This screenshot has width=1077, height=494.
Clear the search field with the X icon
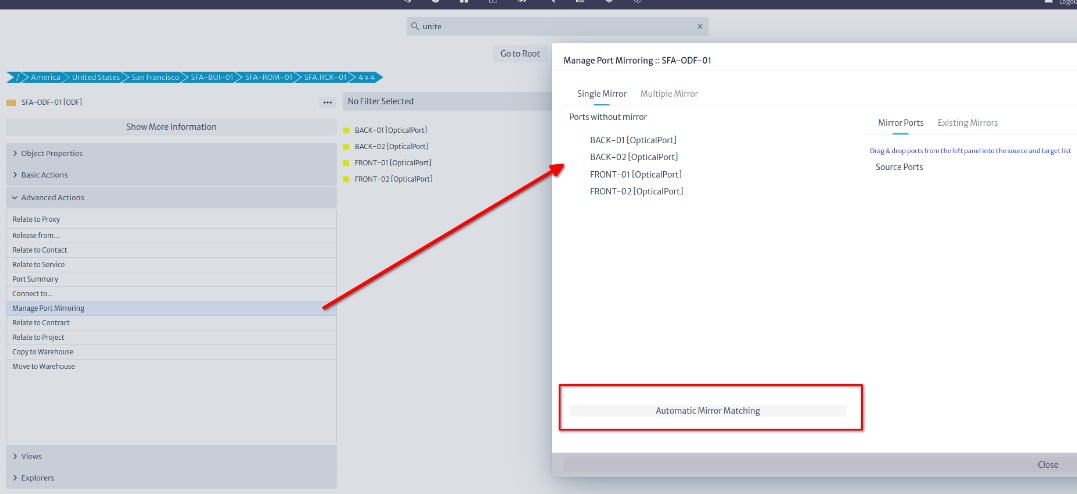click(700, 27)
